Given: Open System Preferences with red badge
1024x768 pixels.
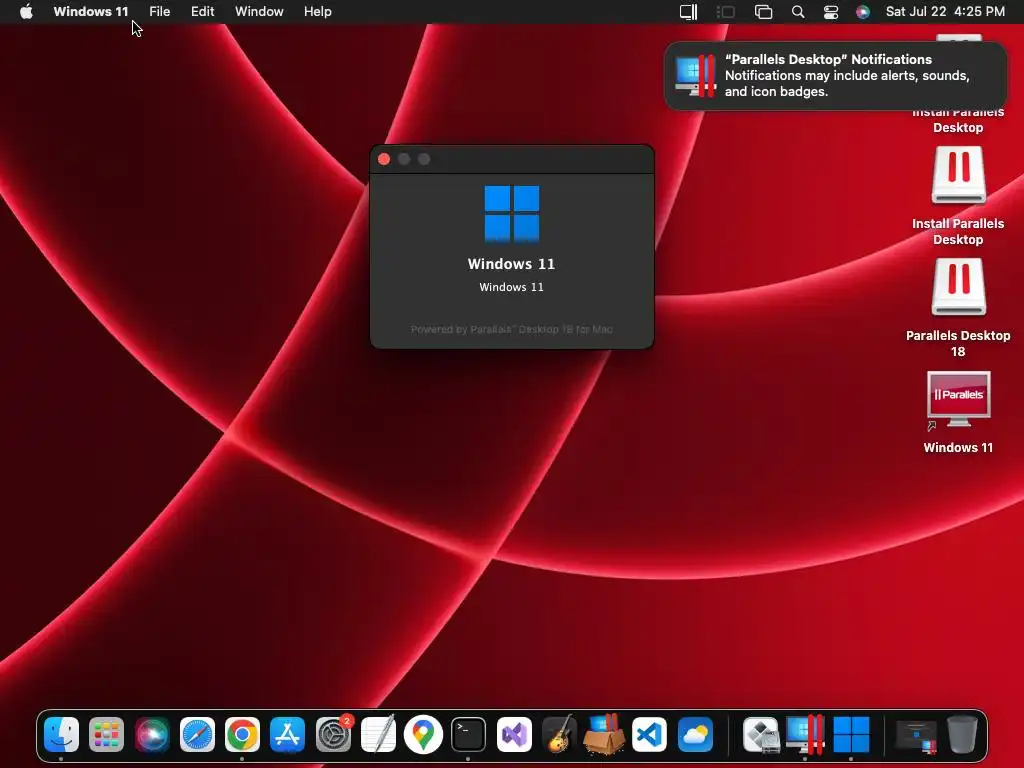Looking at the screenshot, I should pos(333,735).
